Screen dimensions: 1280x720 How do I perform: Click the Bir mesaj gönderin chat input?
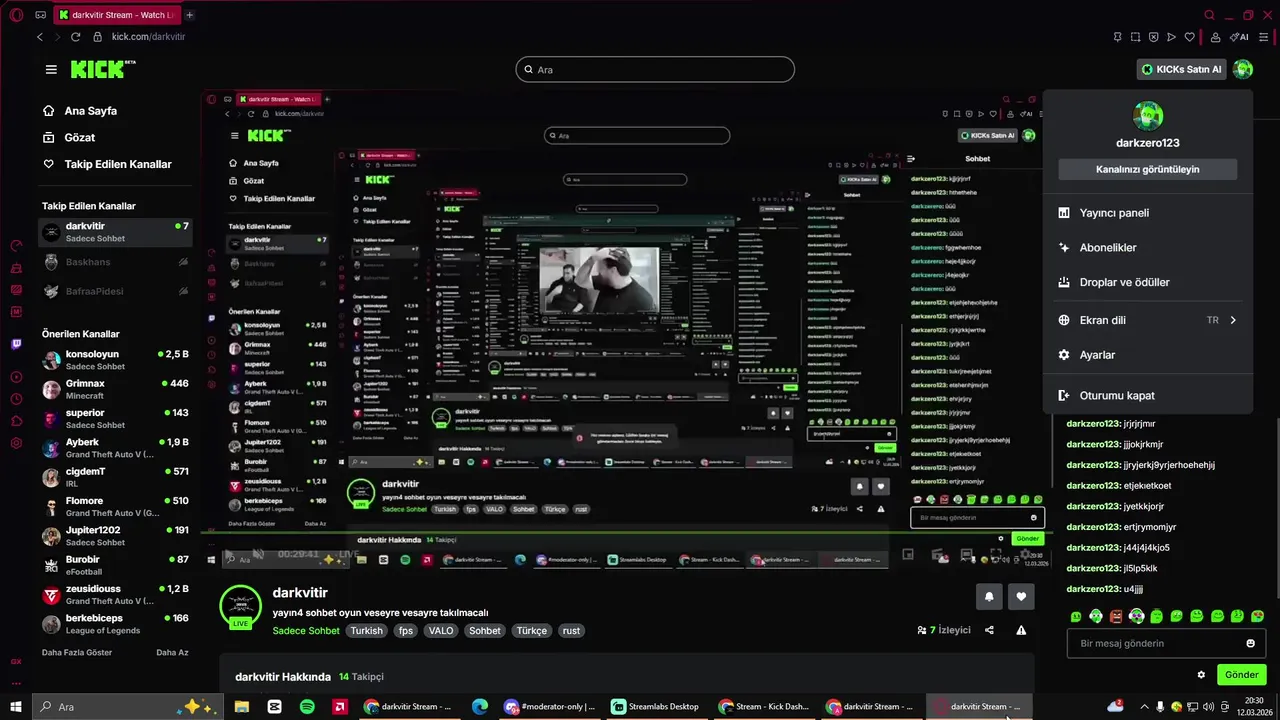pos(1166,643)
